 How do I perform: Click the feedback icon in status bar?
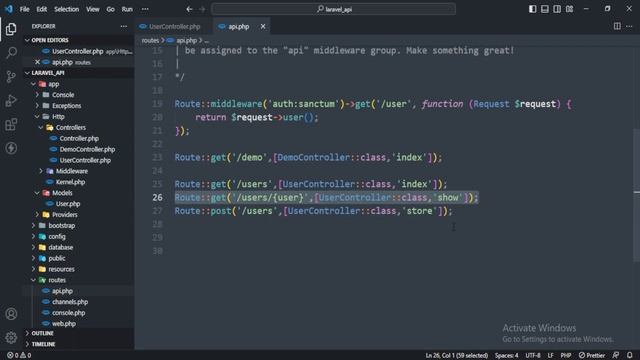coord(616,355)
